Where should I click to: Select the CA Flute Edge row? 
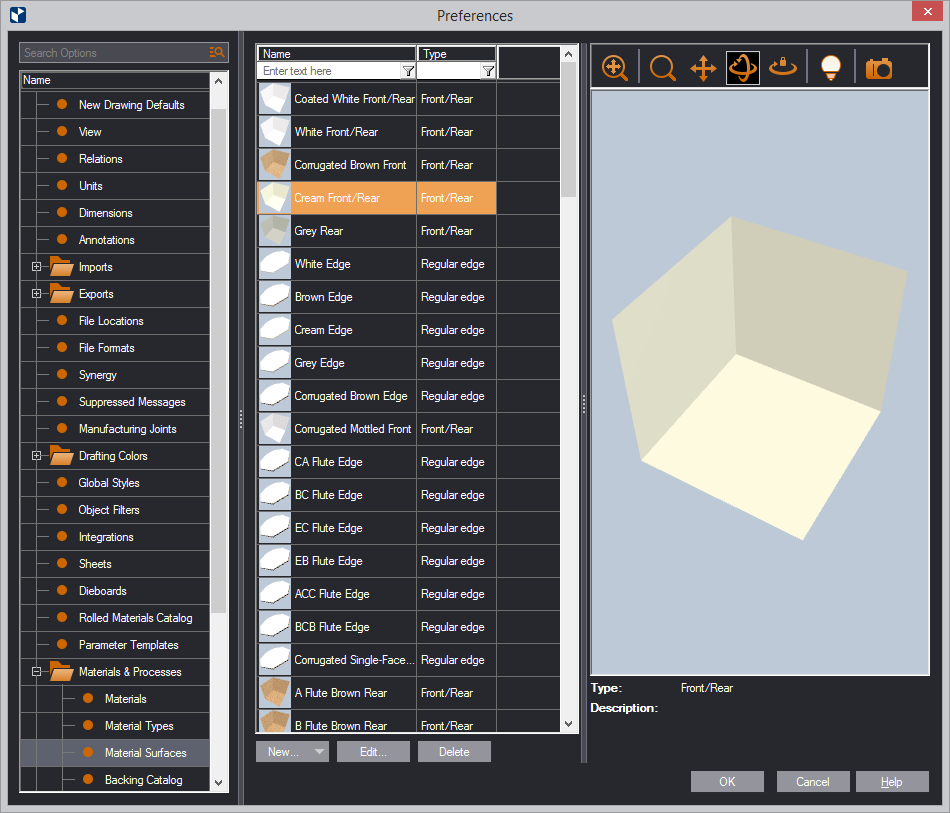click(377, 462)
